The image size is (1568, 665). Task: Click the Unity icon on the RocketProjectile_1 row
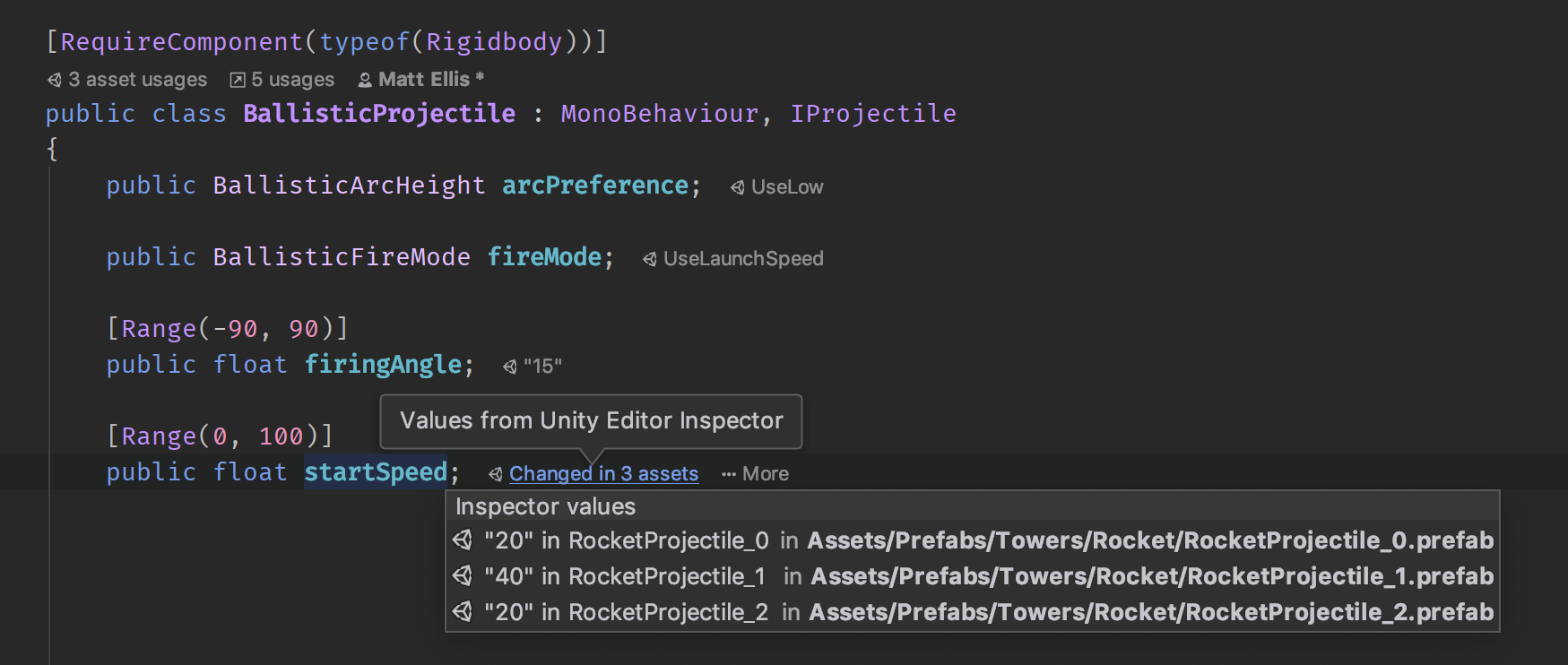[463, 576]
